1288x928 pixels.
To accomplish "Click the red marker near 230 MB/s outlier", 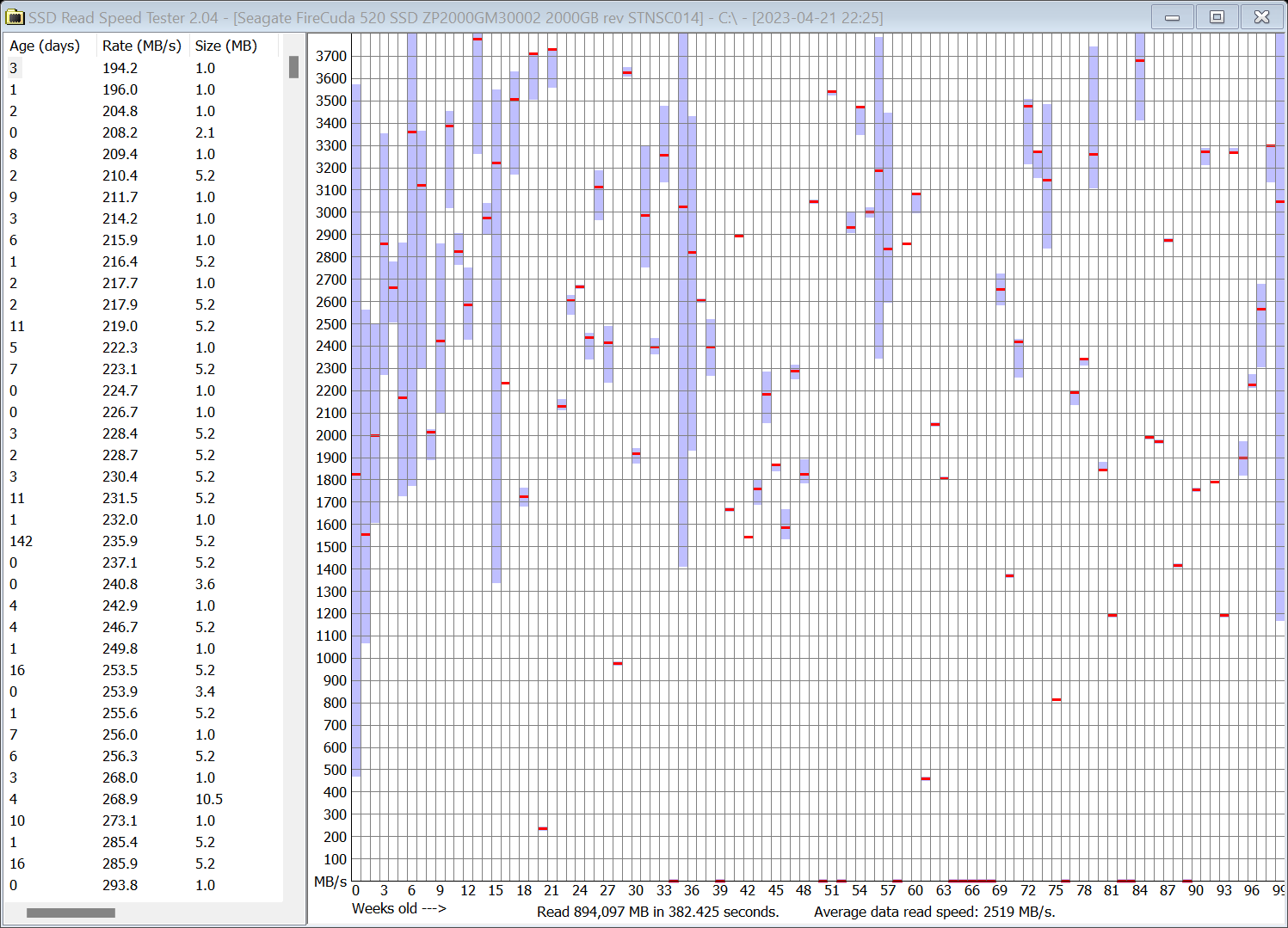I will [542, 828].
